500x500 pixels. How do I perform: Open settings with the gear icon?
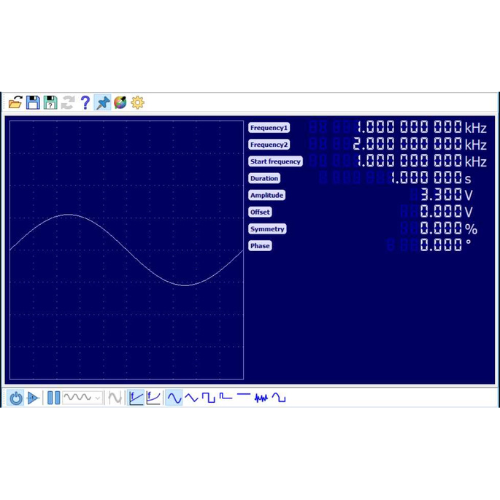pos(138,102)
